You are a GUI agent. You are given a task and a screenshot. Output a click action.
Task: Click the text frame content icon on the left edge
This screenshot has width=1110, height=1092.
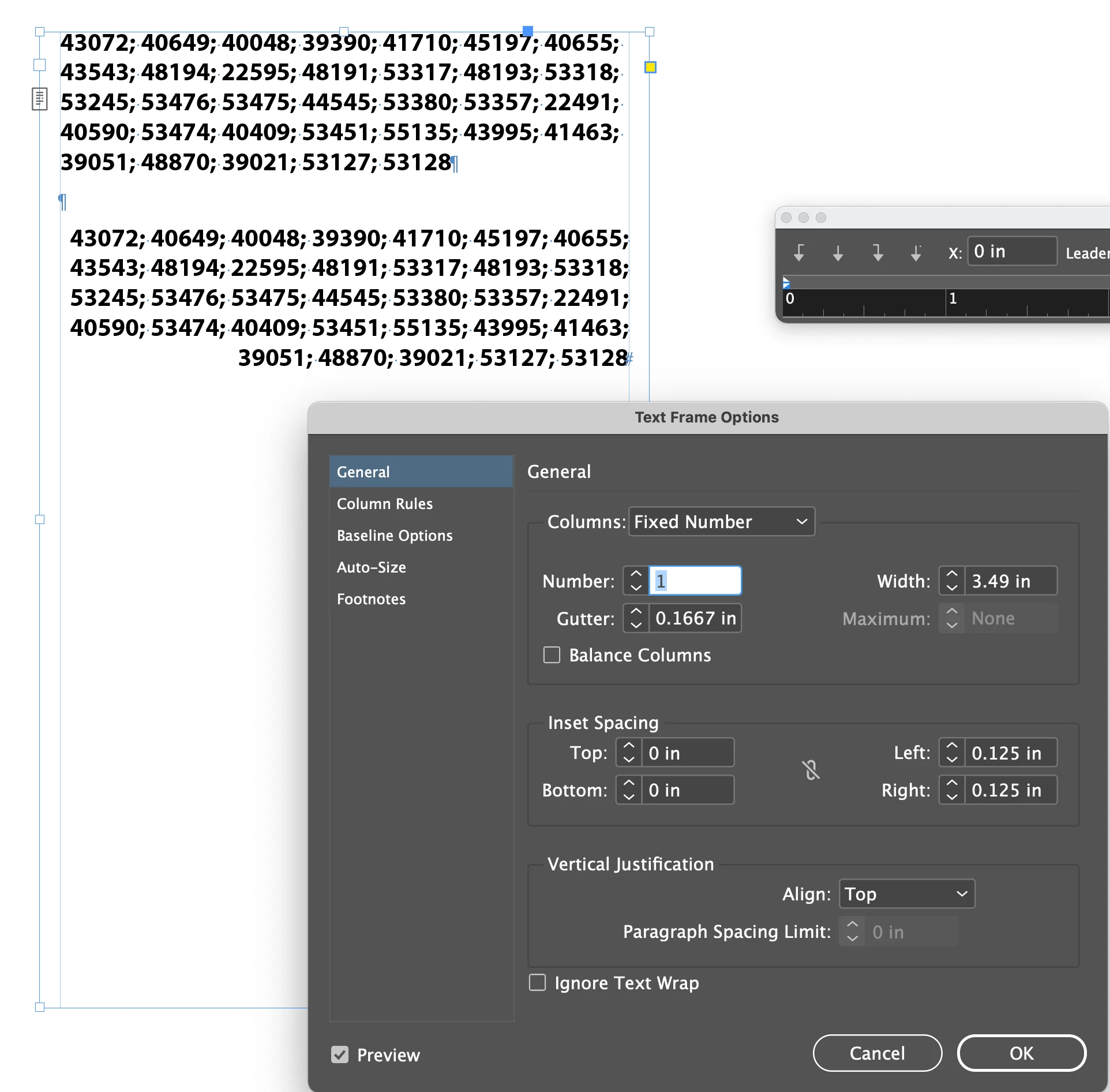pos(39,99)
